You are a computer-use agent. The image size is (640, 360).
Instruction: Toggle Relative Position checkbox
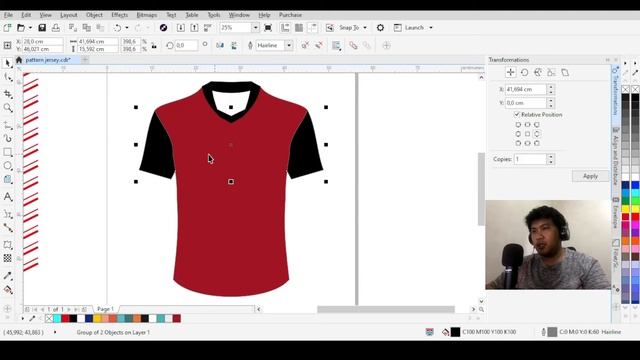pyautogui.click(x=517, y=115)
